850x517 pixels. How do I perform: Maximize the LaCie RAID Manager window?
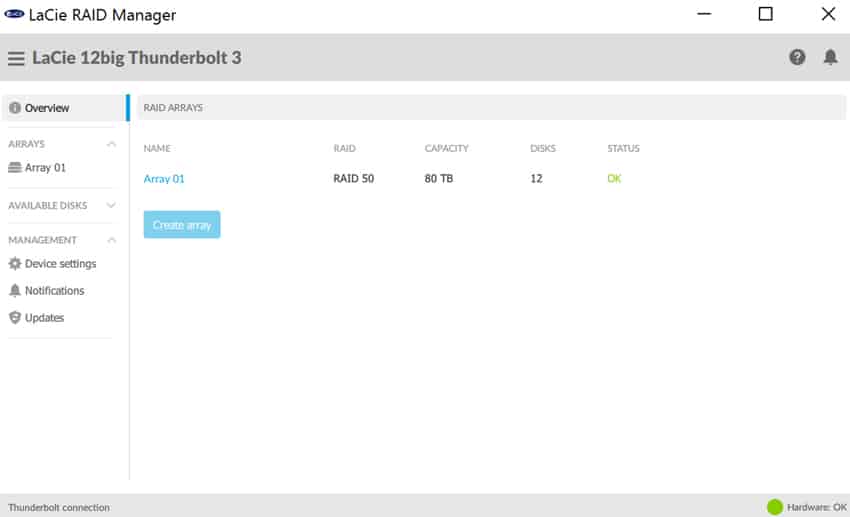[x=765, y=14]
